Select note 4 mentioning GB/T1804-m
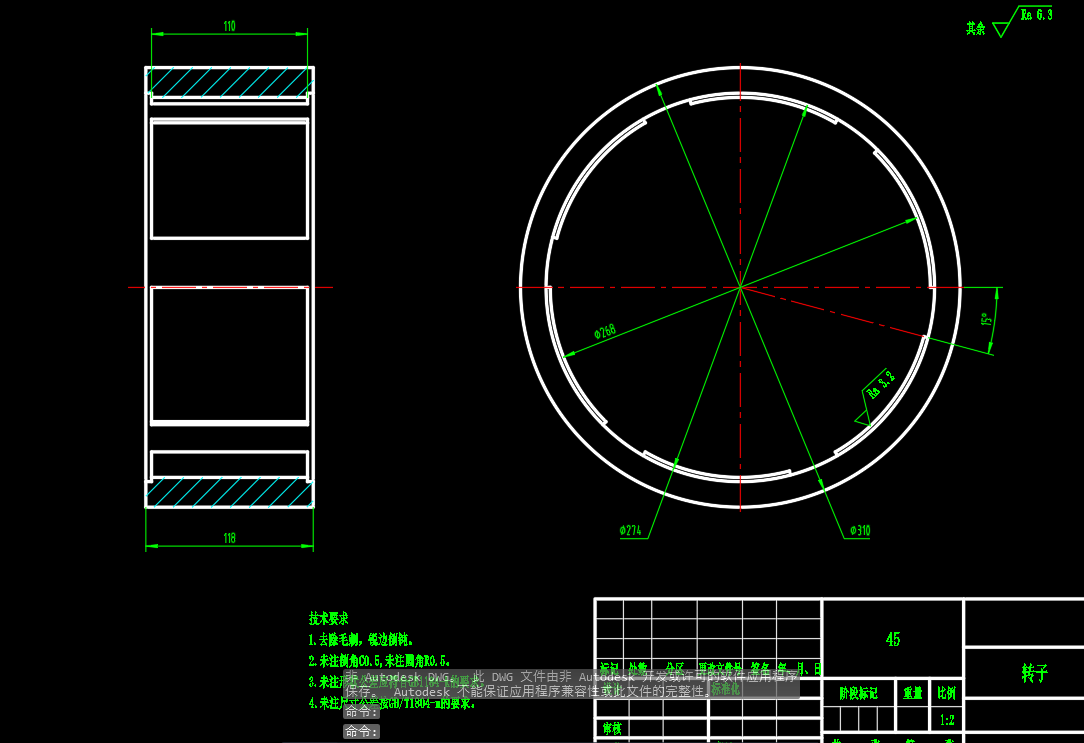The image size is (1084, 743). point(392,704)
